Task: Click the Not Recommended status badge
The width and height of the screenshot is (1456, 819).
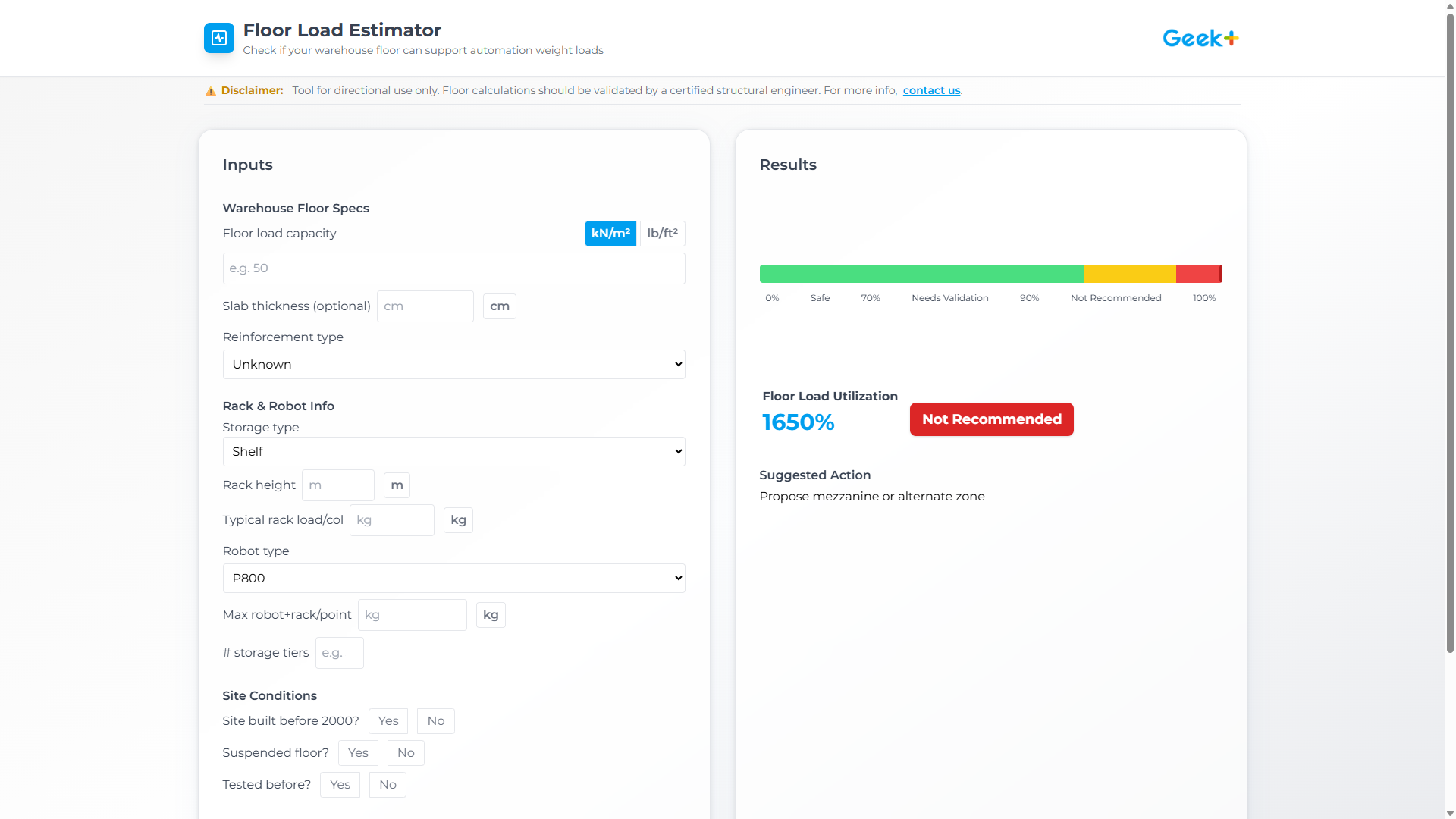Action: [x=991, y=419]
